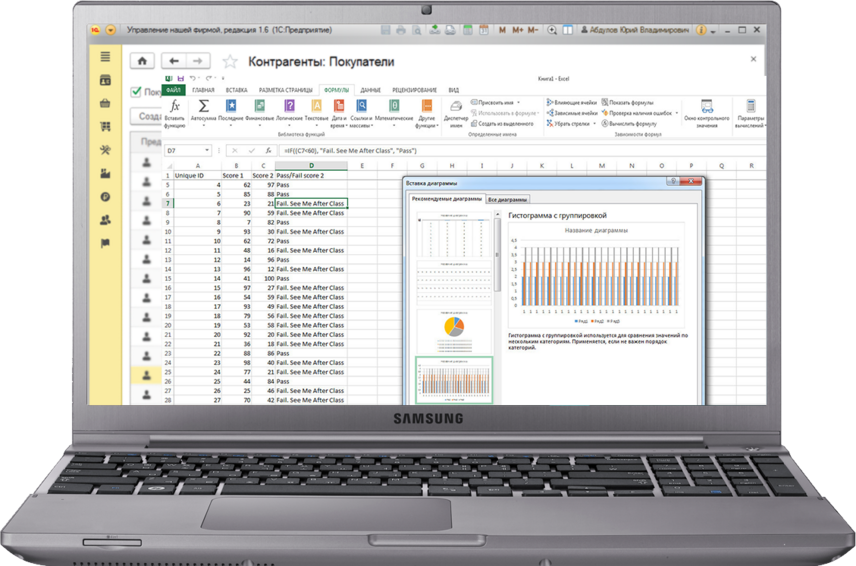Expand the Проверка наличия ошибок dropdown arrow
Viewport: 856px width, 566px height.
click(677, 113)
